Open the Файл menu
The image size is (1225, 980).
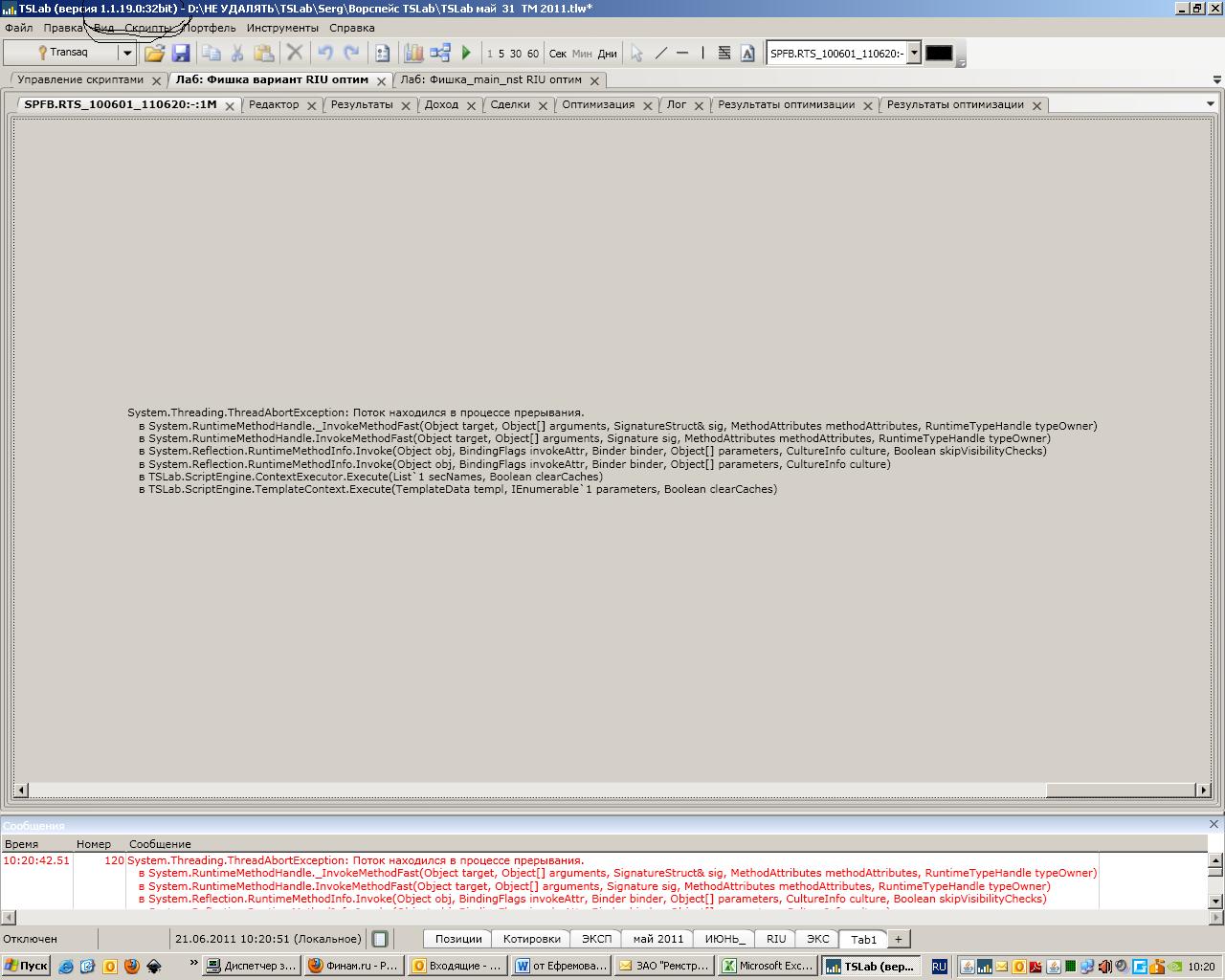pos(19,28)
